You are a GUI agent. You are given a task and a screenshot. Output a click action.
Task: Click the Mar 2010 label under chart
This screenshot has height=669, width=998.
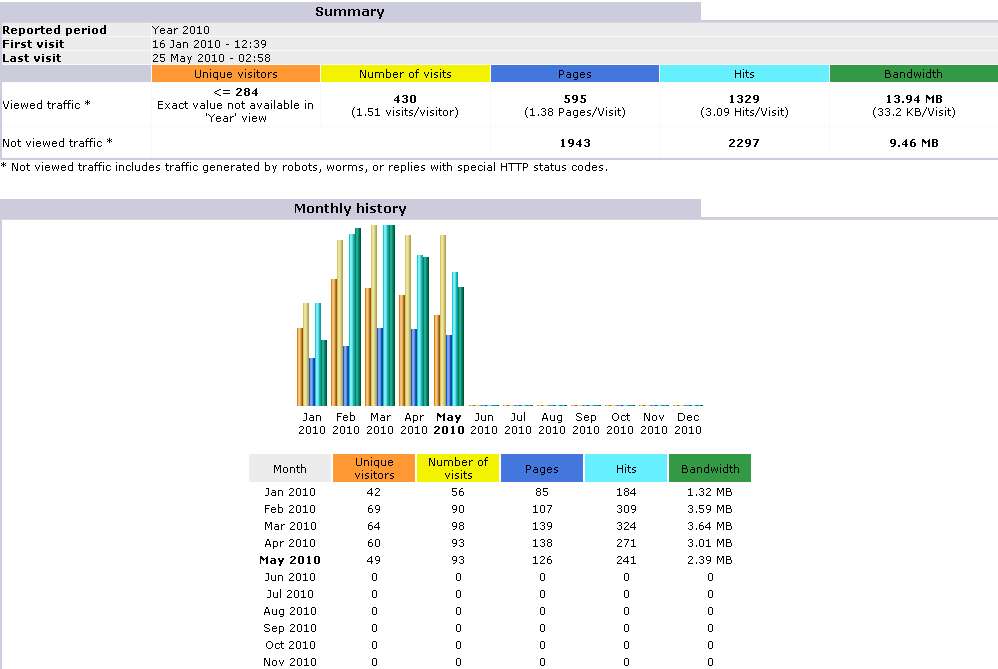click(380, 424)
